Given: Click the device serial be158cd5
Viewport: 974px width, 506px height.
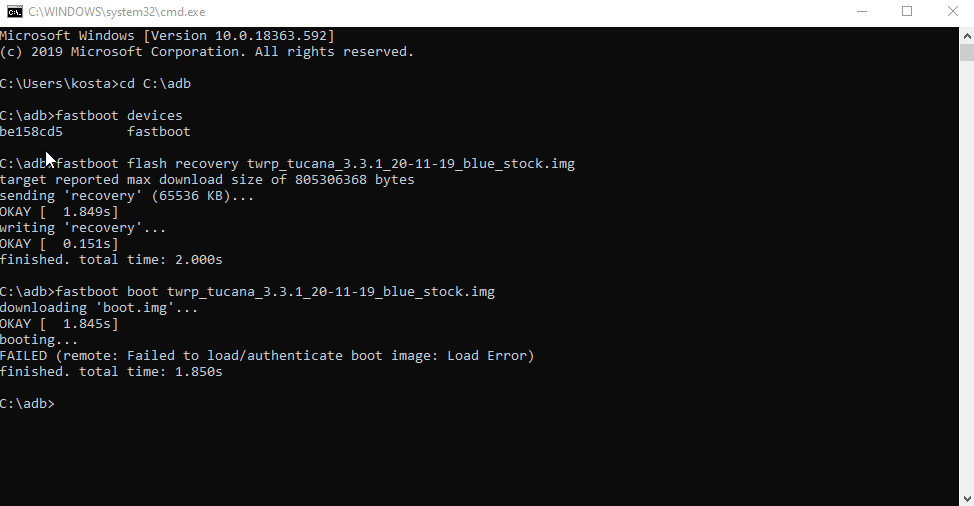Looking at the screenshot, I should (31, 132).
